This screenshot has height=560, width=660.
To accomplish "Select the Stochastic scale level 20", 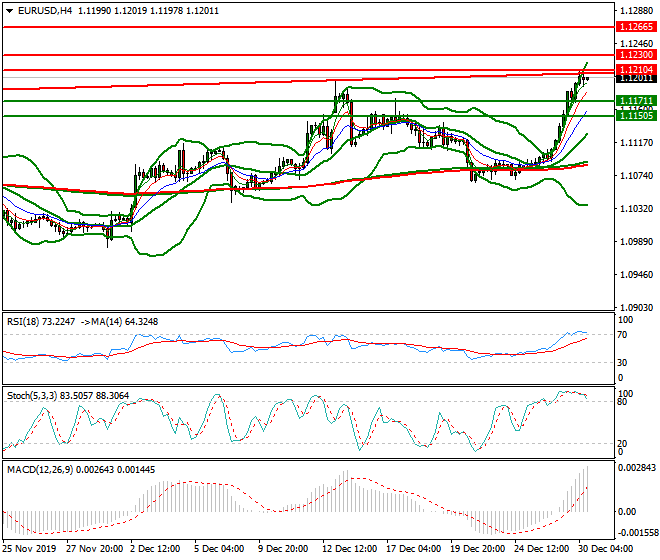I will (623, 443).
